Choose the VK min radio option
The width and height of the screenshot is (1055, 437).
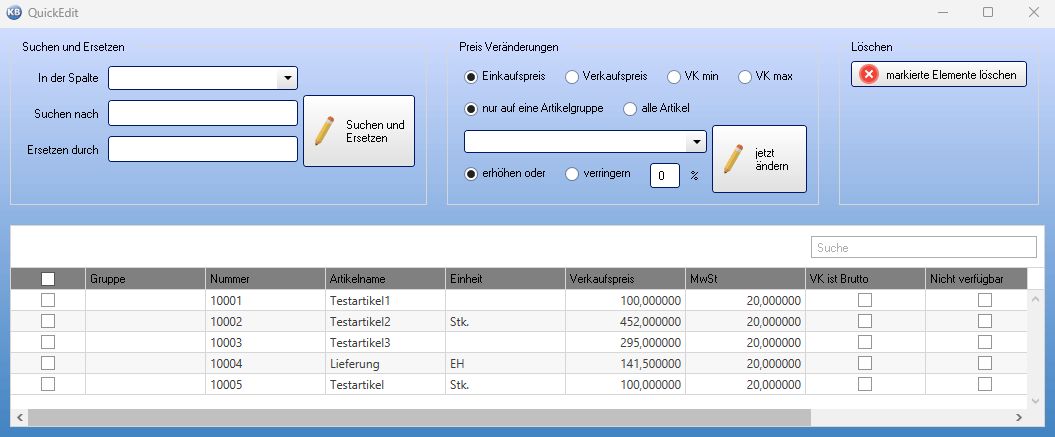point(674,77)
